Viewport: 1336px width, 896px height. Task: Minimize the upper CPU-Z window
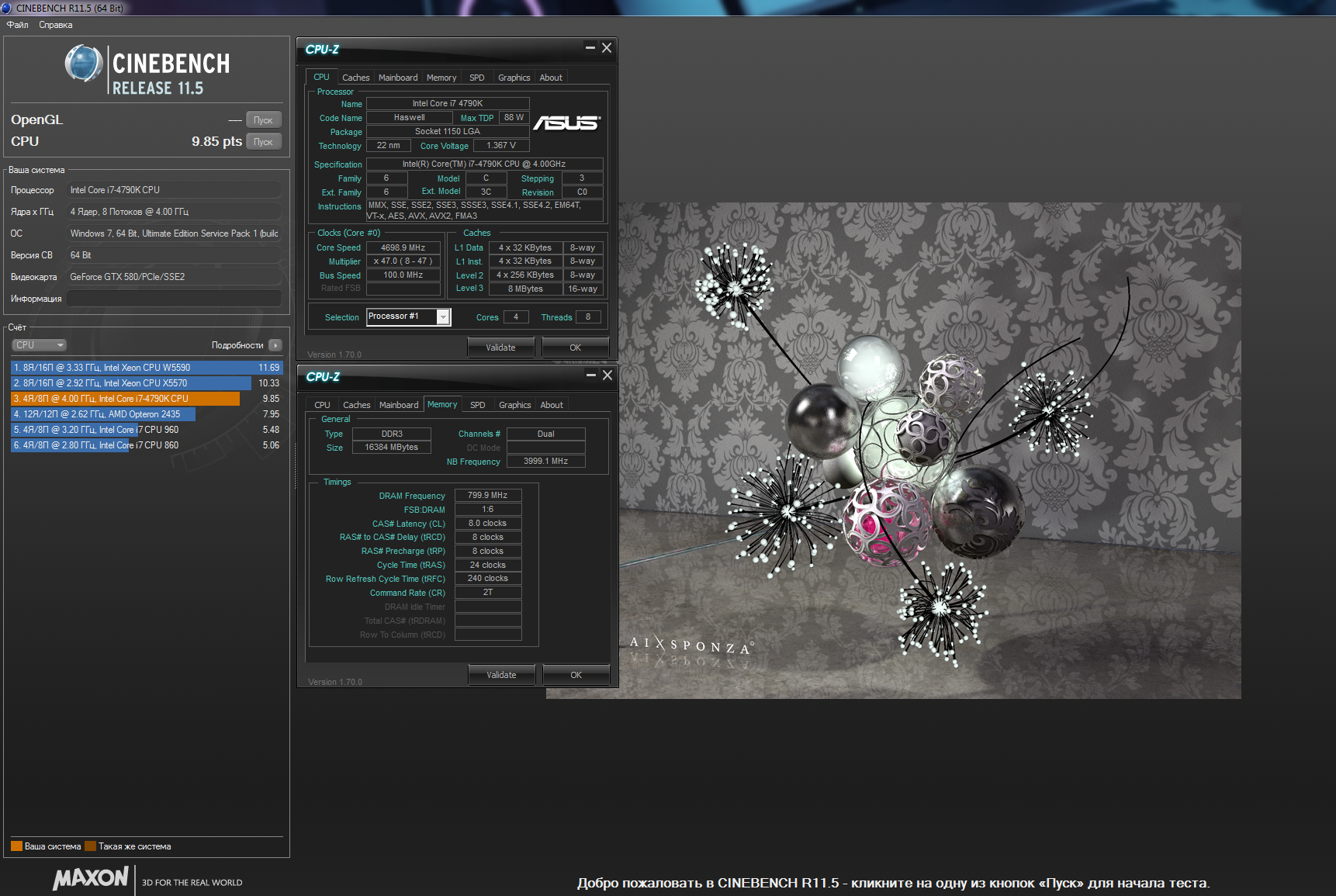(590, 48)
